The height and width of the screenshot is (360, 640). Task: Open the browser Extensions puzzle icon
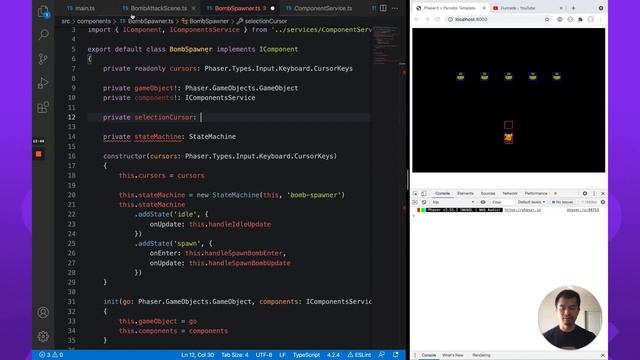coord(580,19)
